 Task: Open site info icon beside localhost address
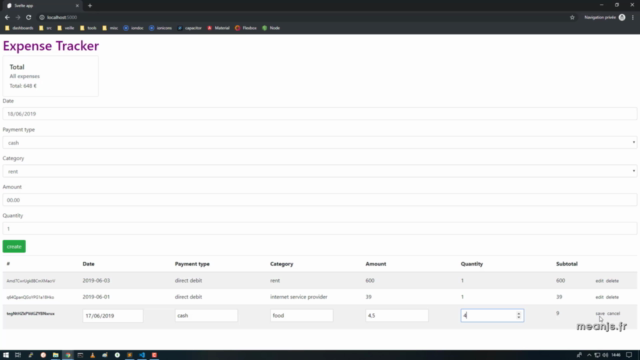42,18
